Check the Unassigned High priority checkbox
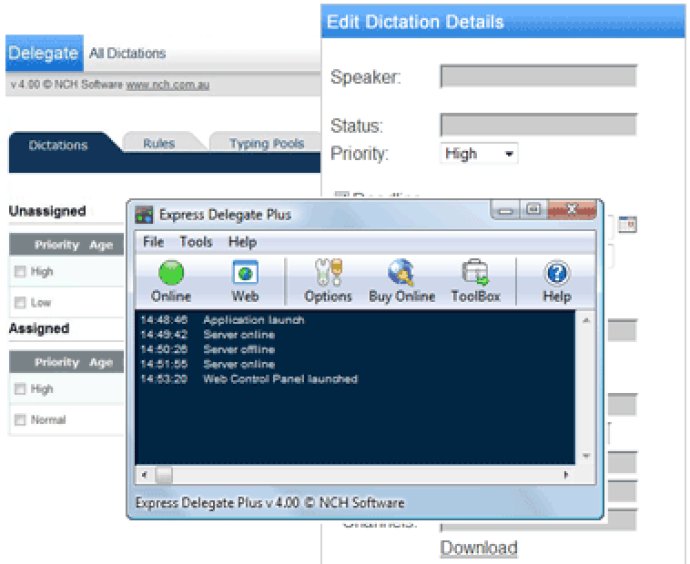The image size is (690, 564). pos(20,271)
